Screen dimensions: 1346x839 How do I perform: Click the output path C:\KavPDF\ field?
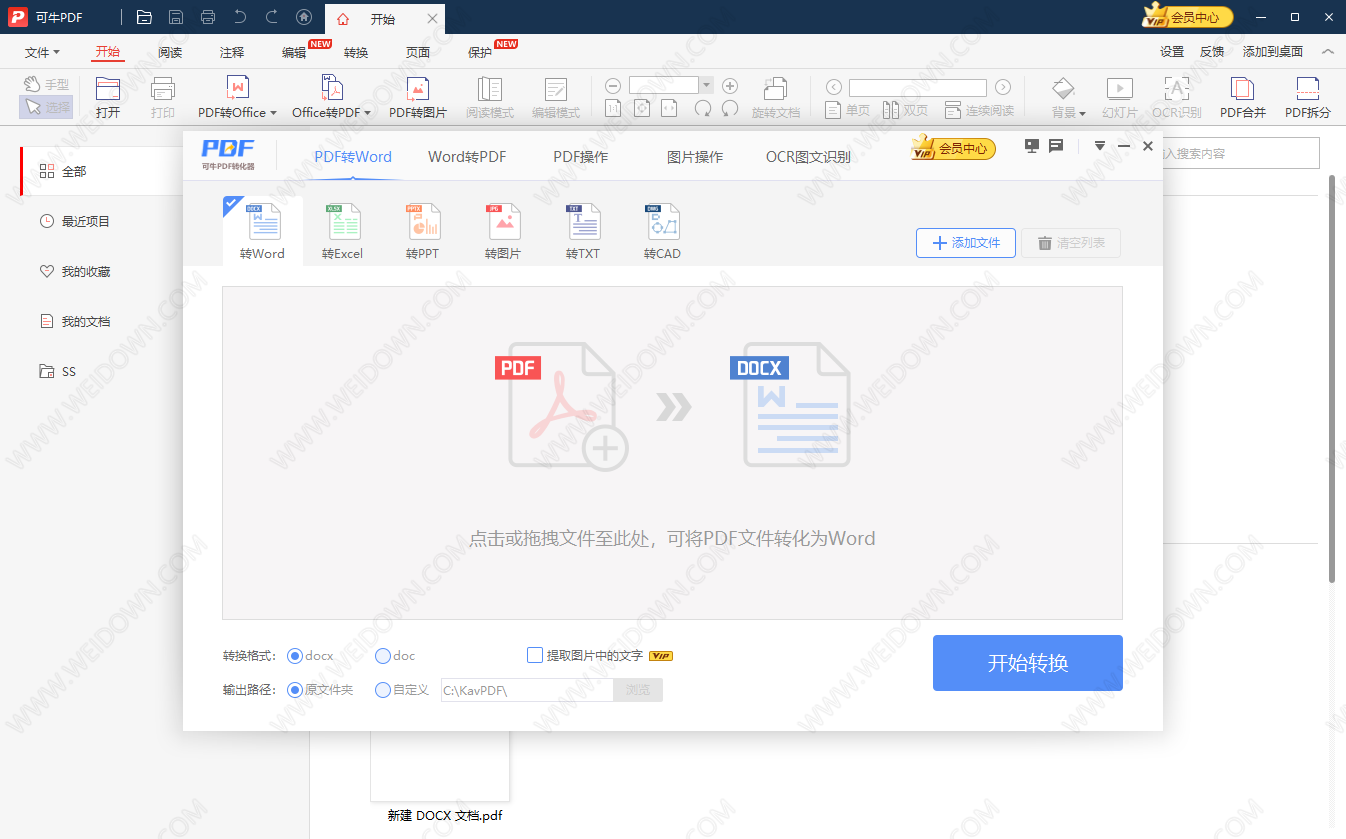click(x=527, y=690)
